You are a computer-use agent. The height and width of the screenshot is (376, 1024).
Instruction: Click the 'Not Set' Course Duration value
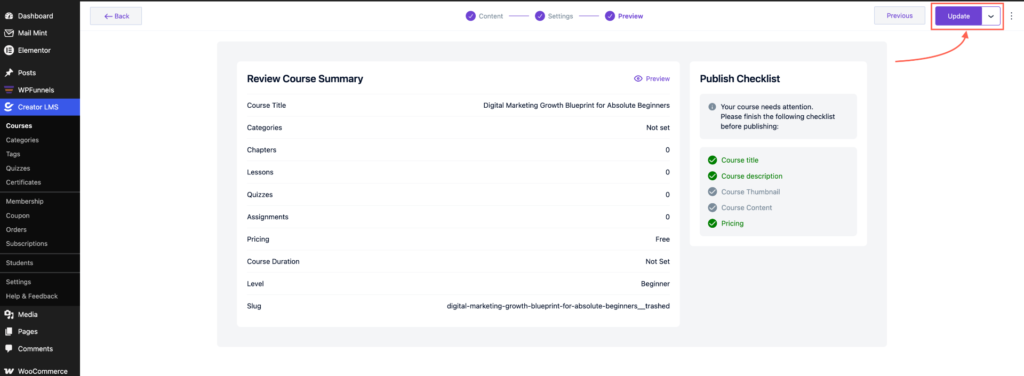coord(658,262)
